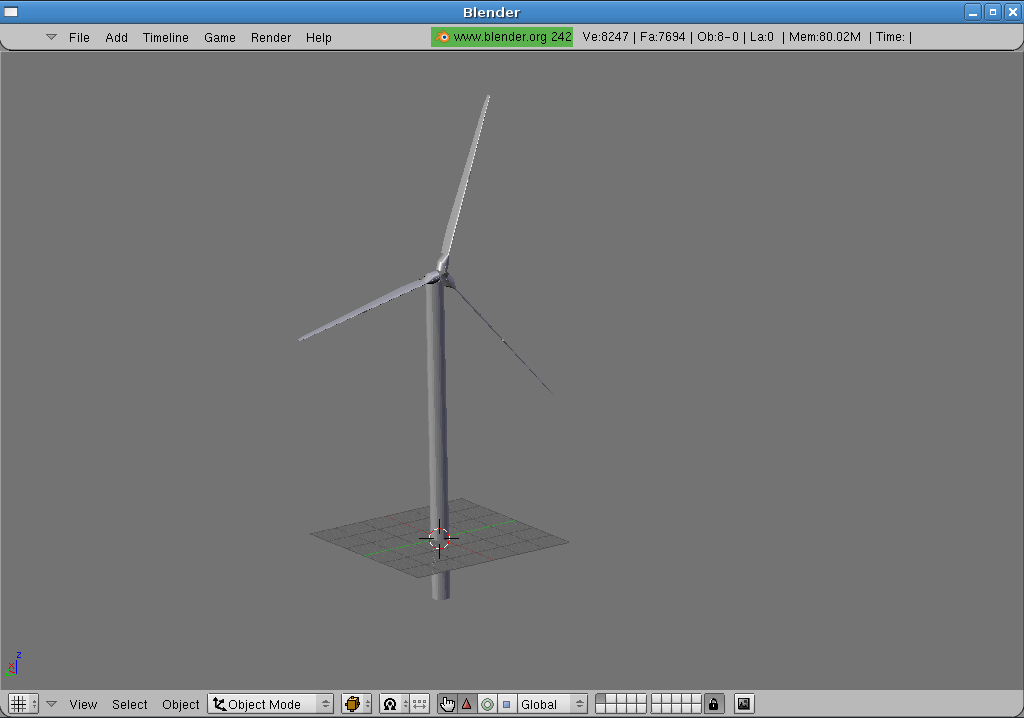The image size is (1024, 718).
Task: Collapse top header menus with triangle
Action: pos(51,37)
